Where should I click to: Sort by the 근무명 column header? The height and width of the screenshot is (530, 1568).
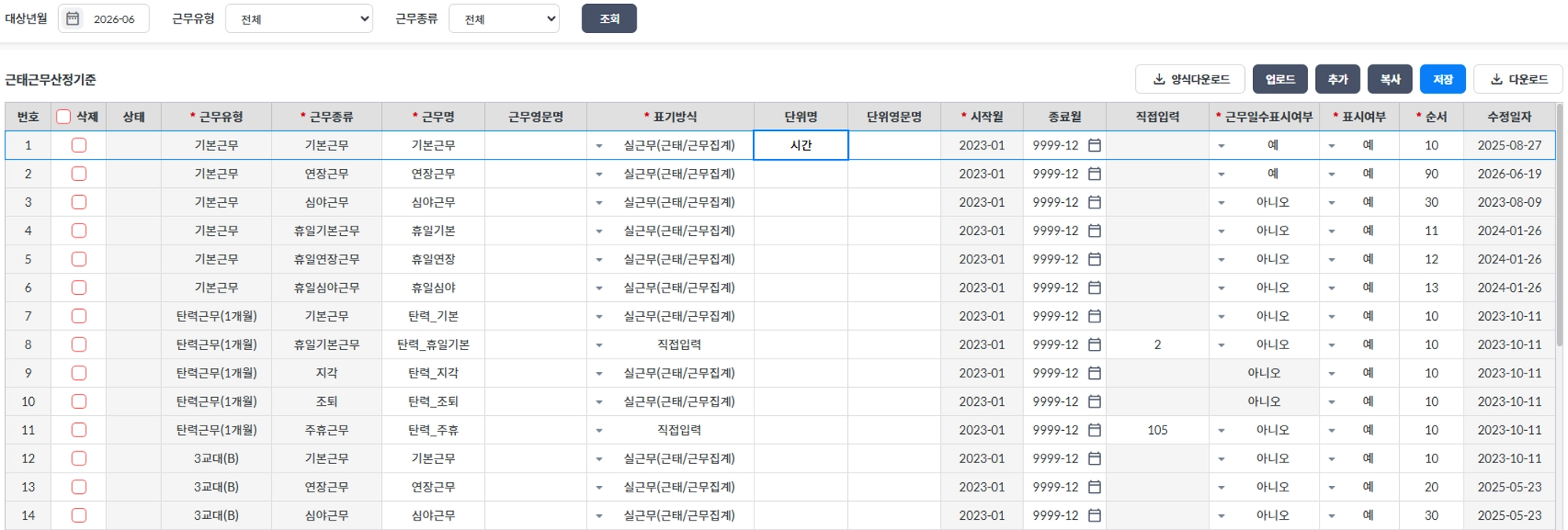click(433, 116)
